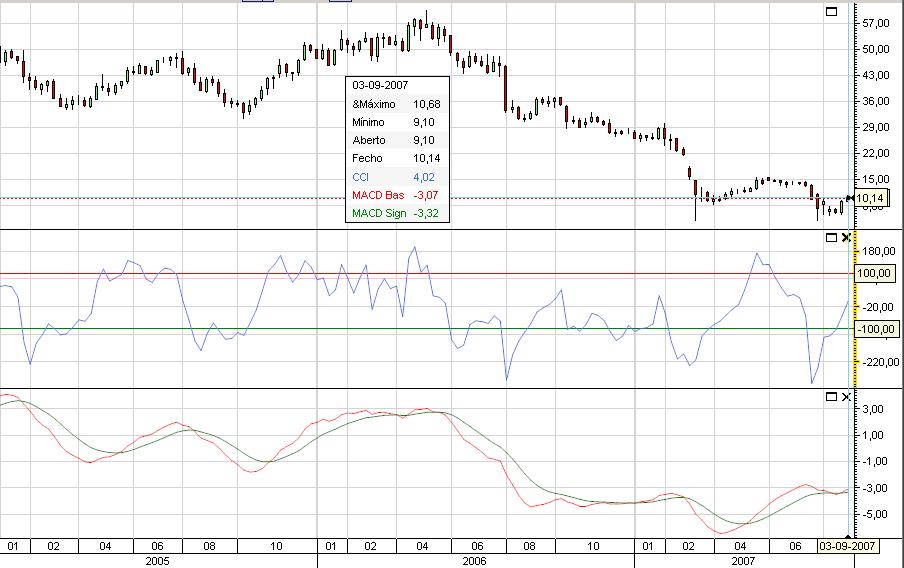Image resolution: width=904 pixels, height=568 pixels.
Task: Close the MACD indicator panel
Action: pos(845,397)
